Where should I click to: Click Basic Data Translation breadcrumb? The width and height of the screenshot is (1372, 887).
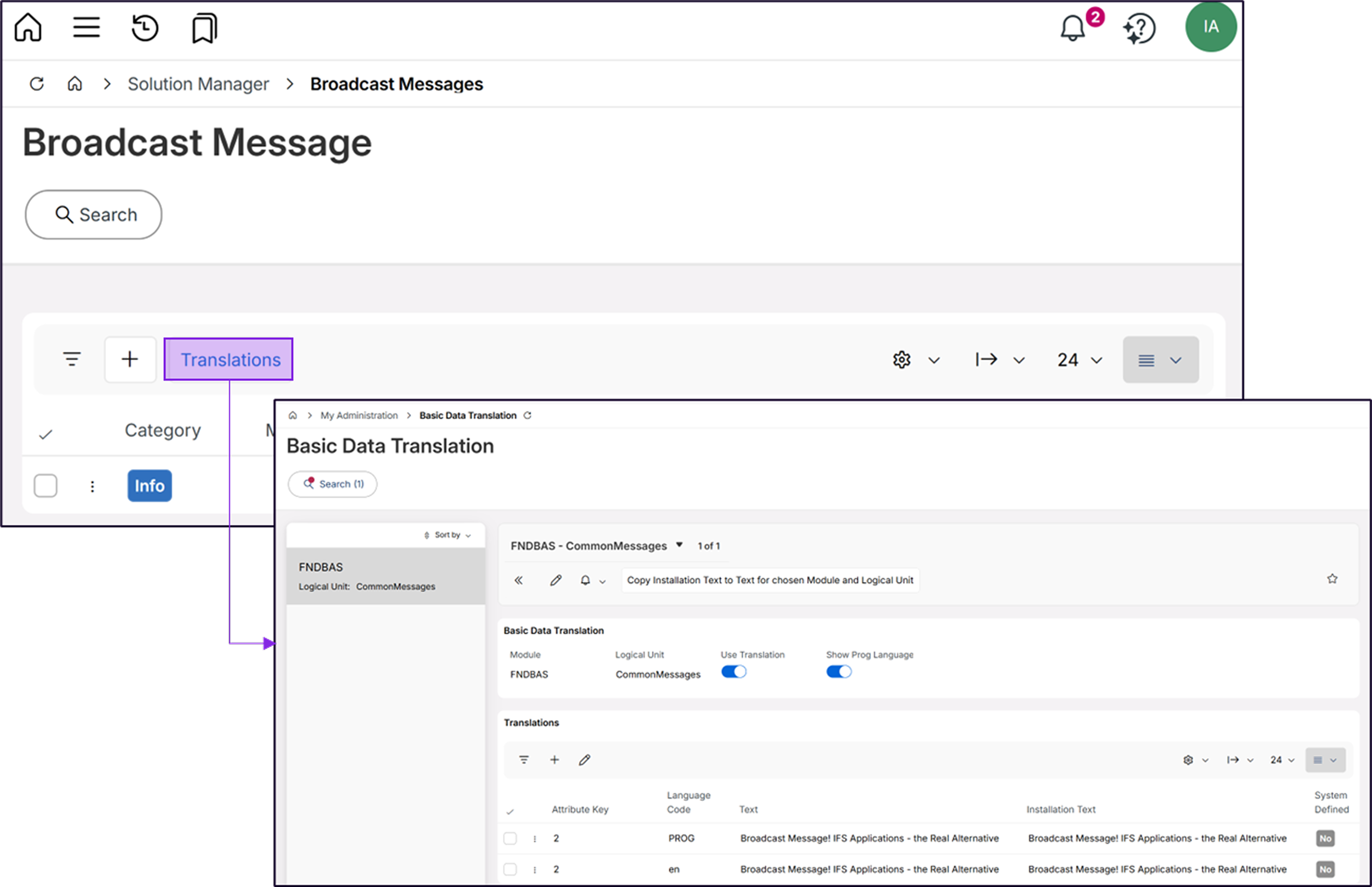point(468,415)
